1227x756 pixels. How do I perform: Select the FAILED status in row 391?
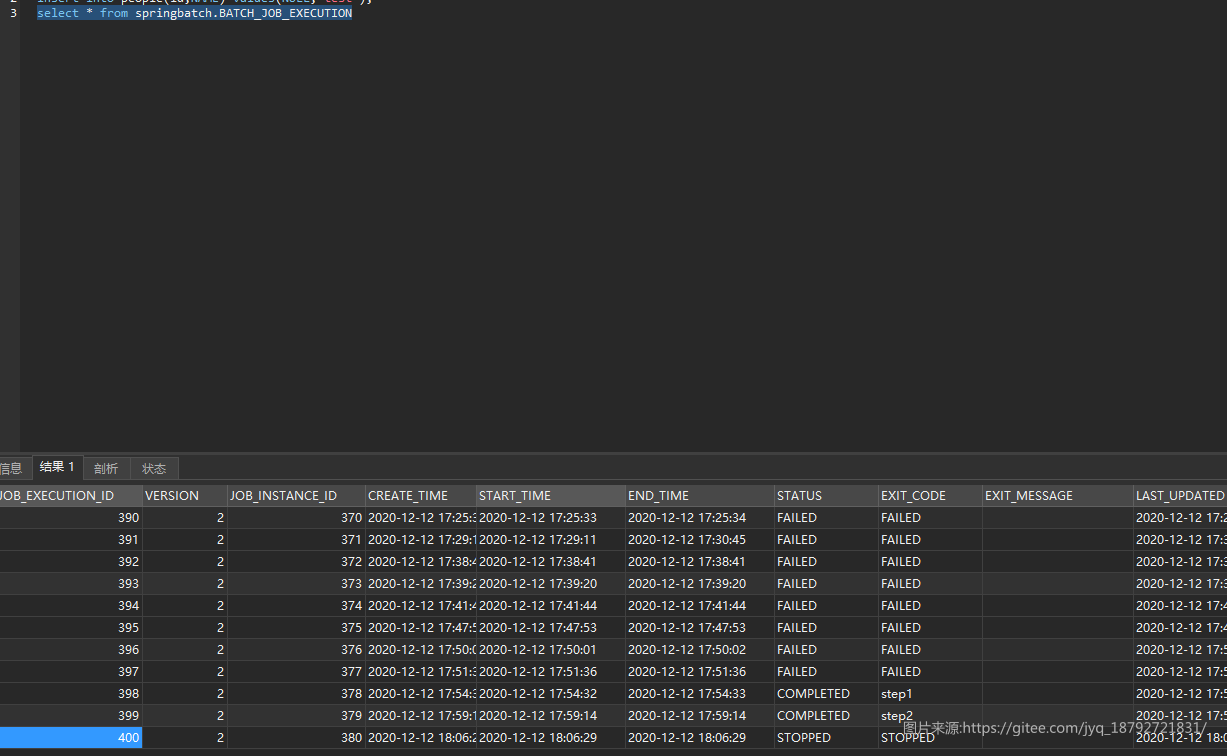point(826,540)
